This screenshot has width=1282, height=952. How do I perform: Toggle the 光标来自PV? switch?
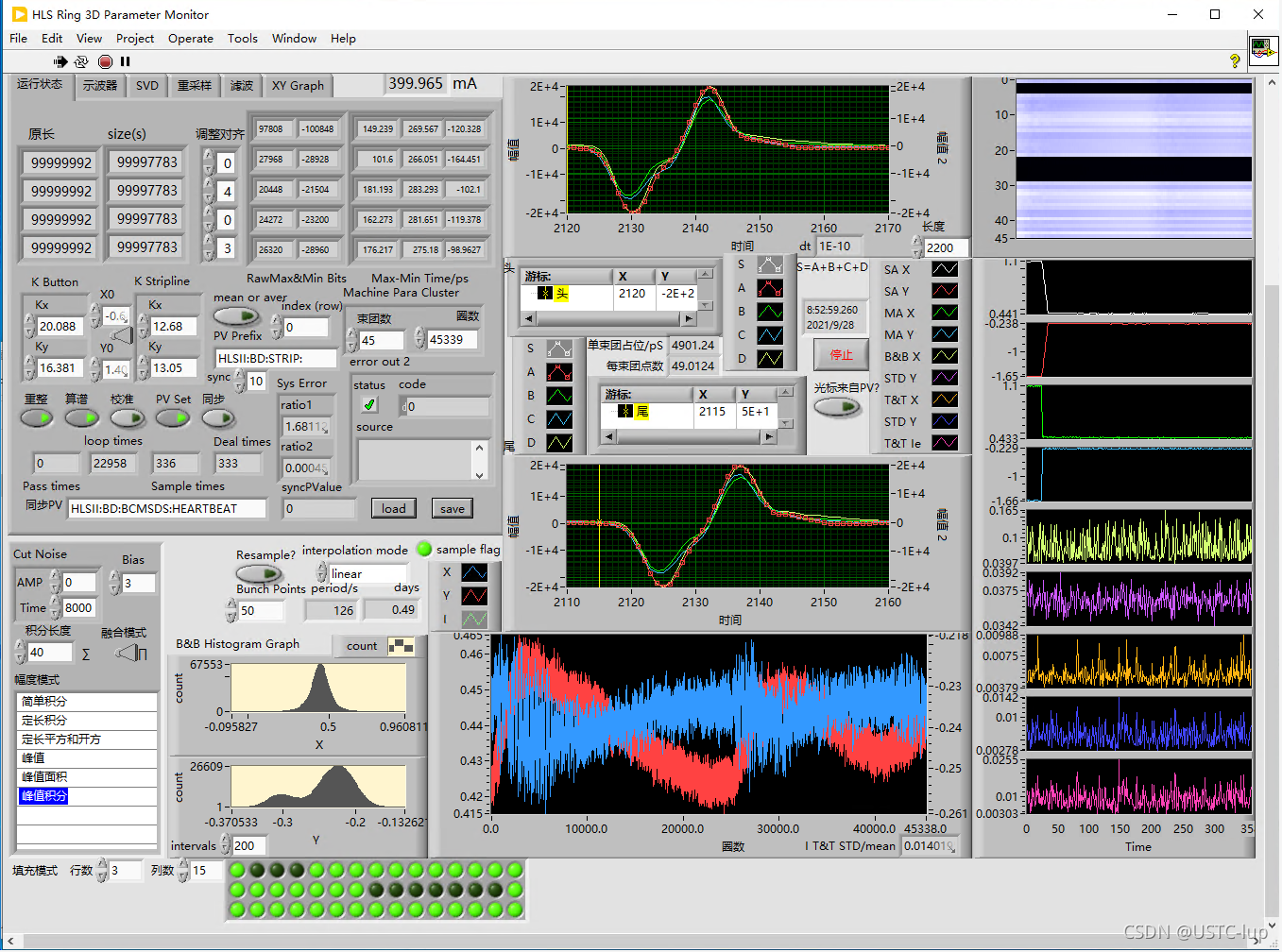[x=837, y=407]
